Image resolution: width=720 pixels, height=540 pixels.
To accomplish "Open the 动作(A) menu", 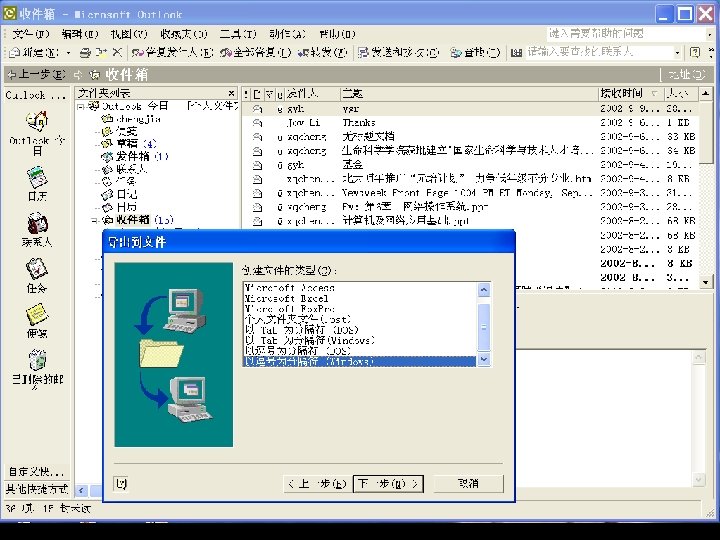I will click(x=287, y=34).
